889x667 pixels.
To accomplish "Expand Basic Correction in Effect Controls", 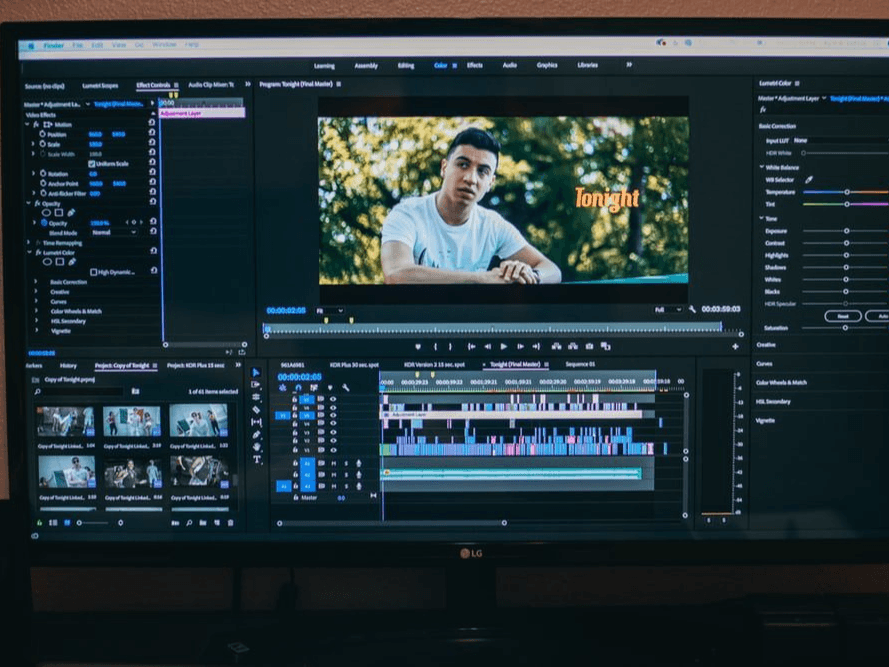I will click(37, 282).
